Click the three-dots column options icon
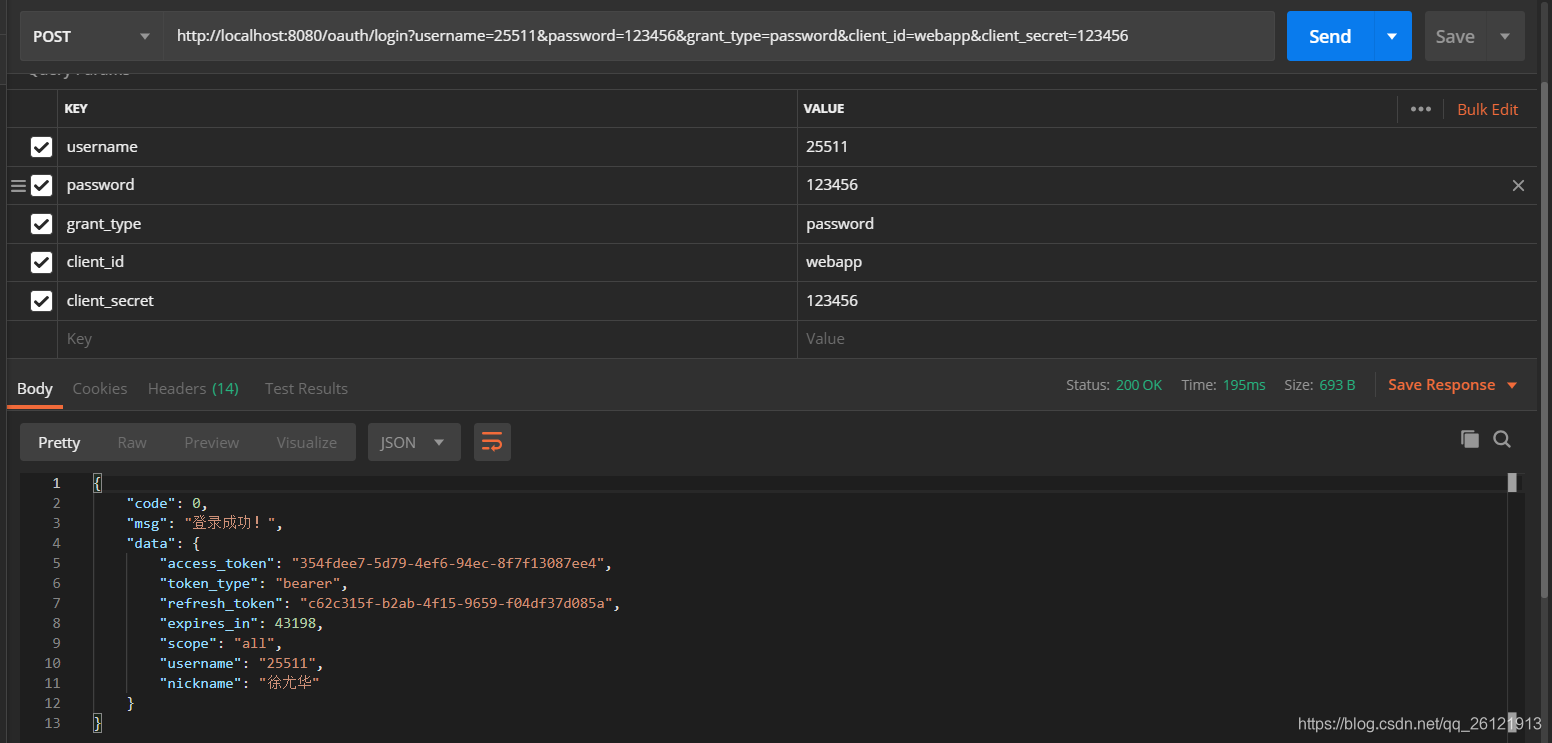Viewport: 1552px width, 743px height. [1421, 109]
